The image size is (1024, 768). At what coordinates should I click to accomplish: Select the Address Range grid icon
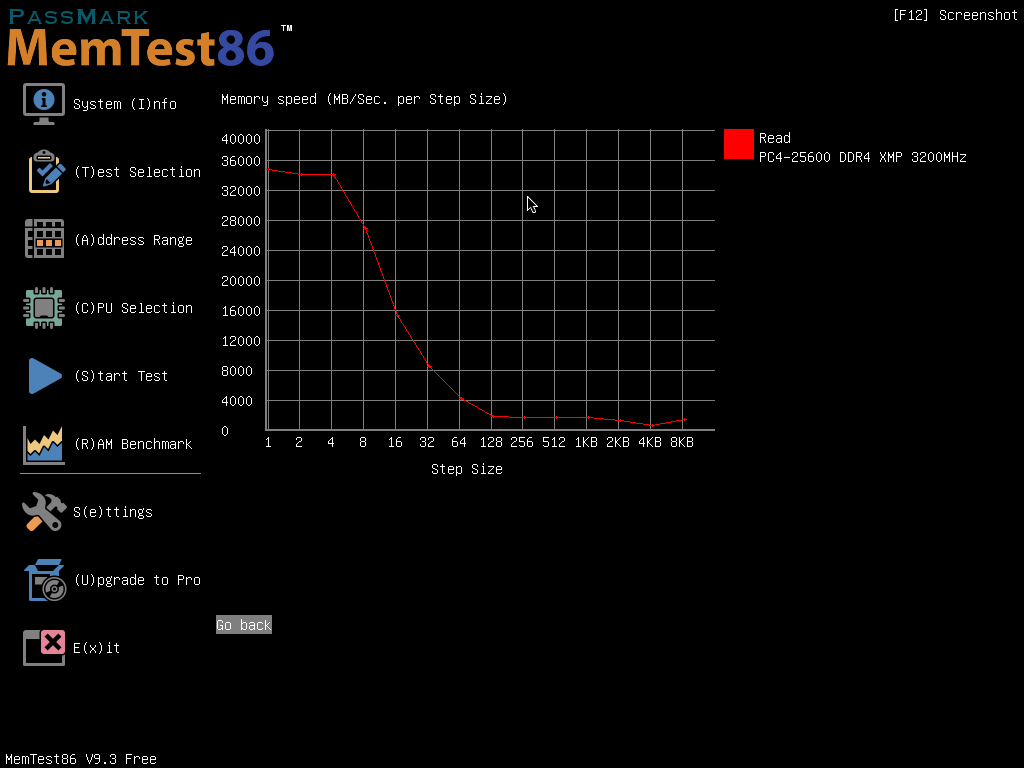pos(44,239)
